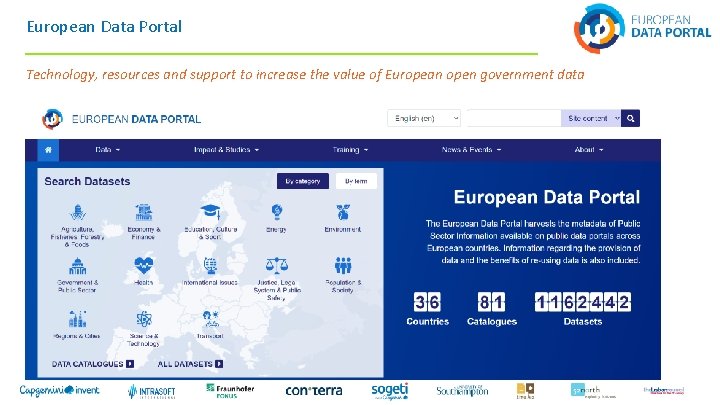The width and height of the screenshot is (720, 405).
Task: Click the Intrasoft partner logo
Action: tap(152, 392)
